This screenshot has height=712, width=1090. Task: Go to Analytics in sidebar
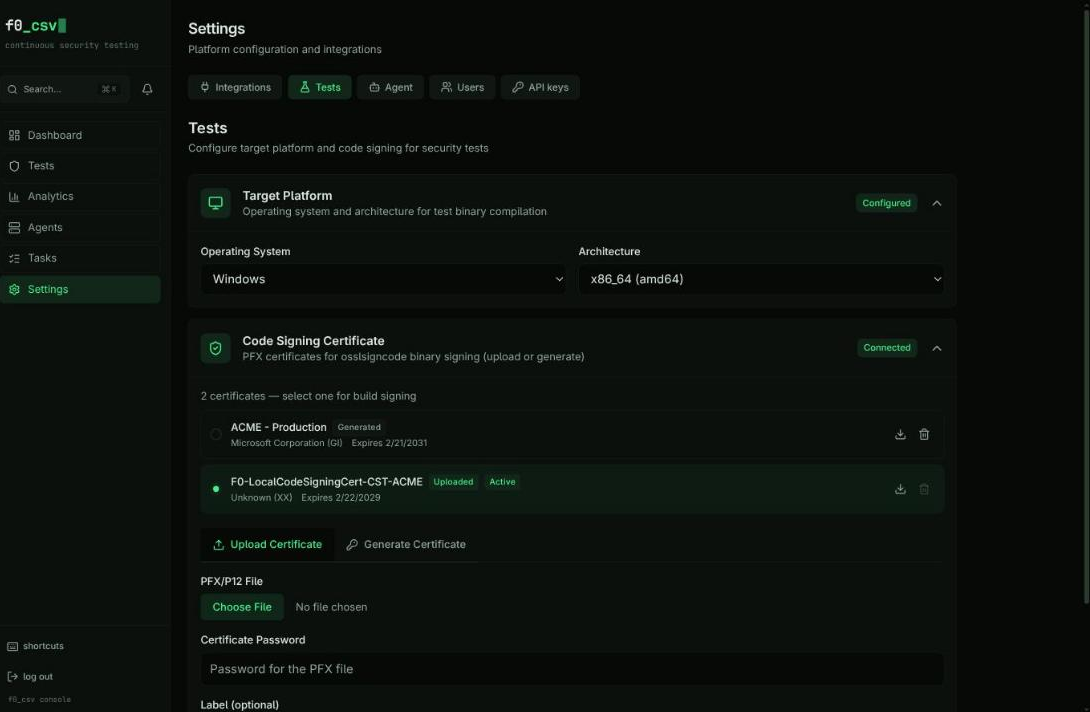pyautogui.click(x=81, y=196)
